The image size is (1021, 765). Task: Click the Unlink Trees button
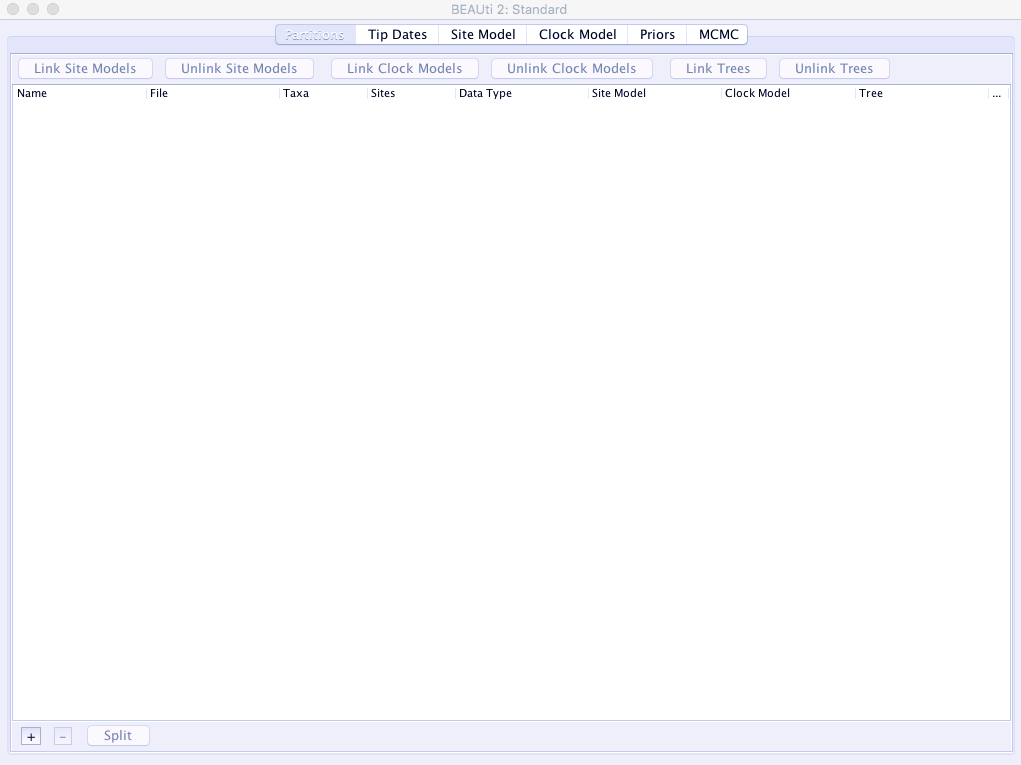point(834,68)
